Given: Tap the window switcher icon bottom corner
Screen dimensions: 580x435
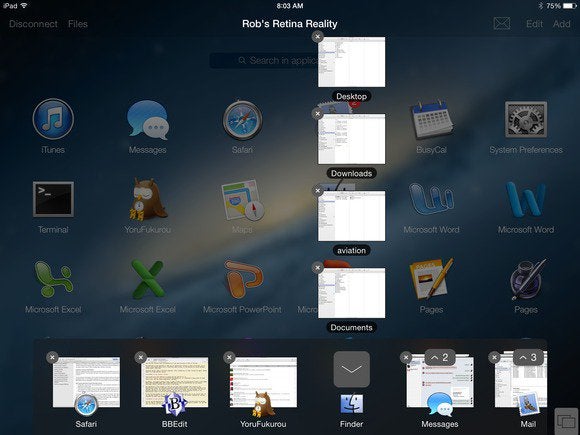Looking at the screenshot, I should [x=566, y=421].
